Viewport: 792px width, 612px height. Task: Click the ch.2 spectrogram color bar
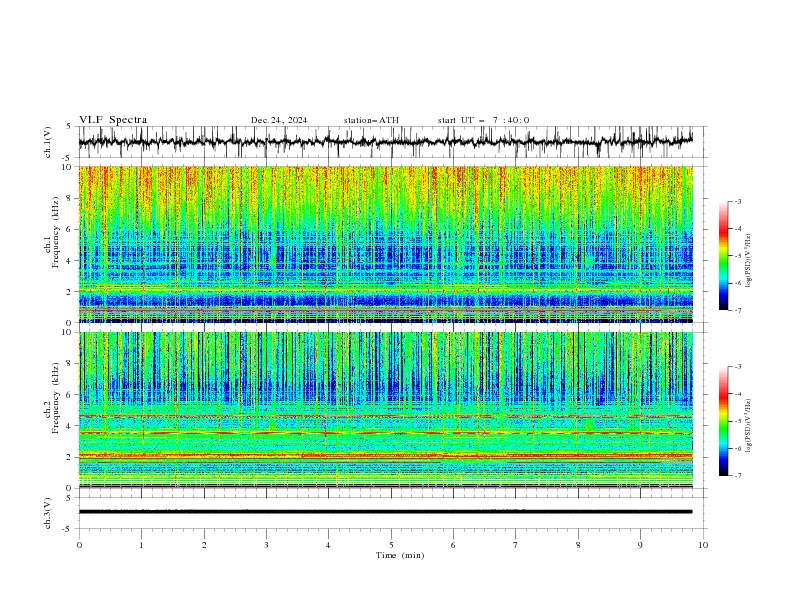click(724, 421)
